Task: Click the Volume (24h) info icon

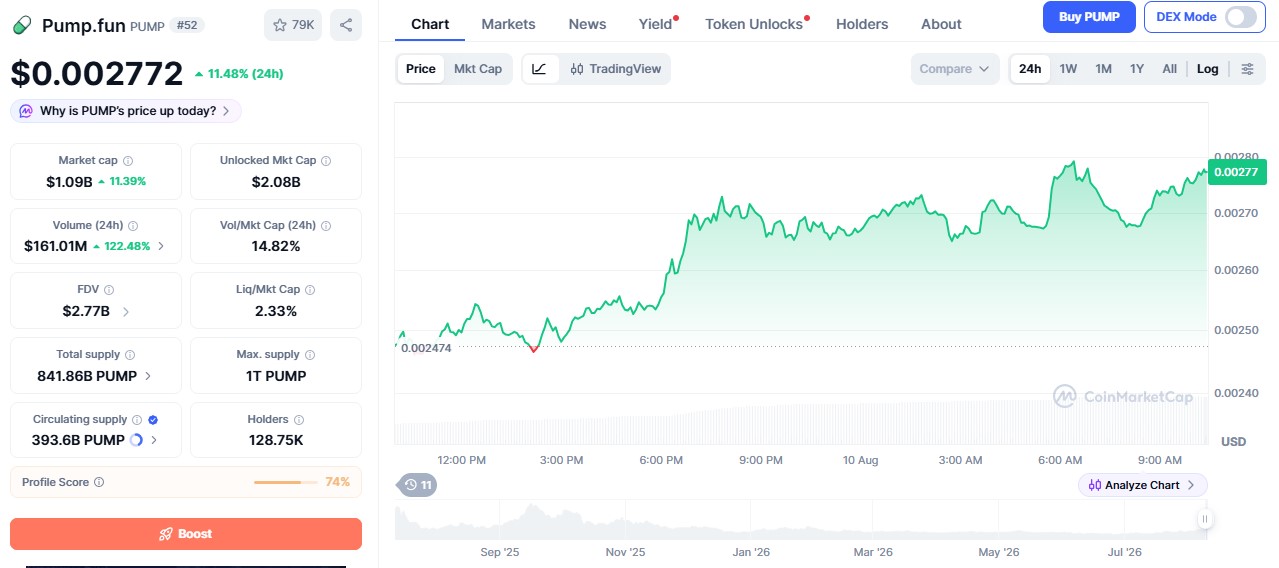Action: tap(133, 225)
